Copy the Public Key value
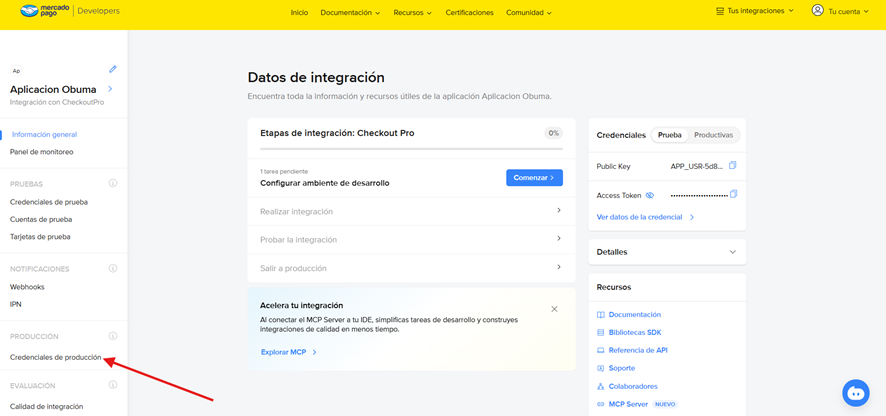The width and height of the screenshot is (886, 416). tap(733, 166)
